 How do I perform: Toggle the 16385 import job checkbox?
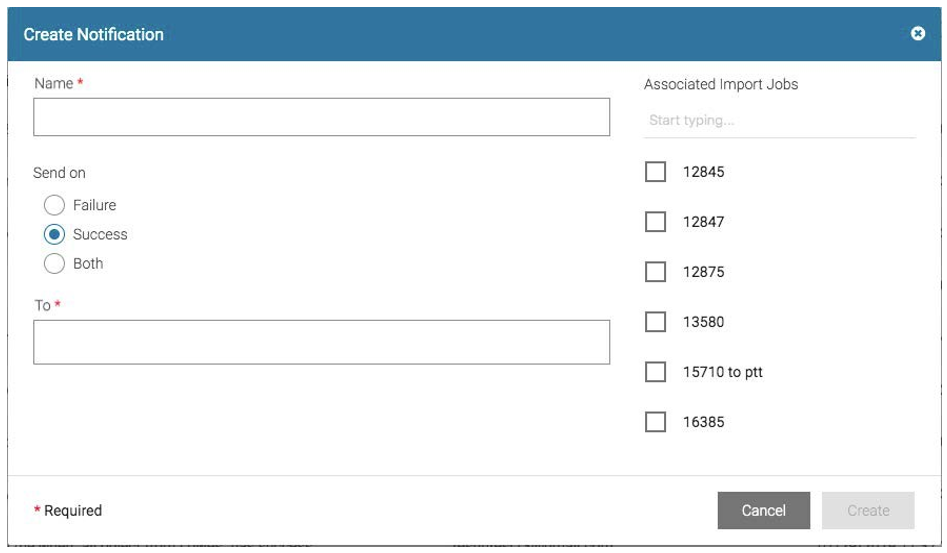coord(655,422)
